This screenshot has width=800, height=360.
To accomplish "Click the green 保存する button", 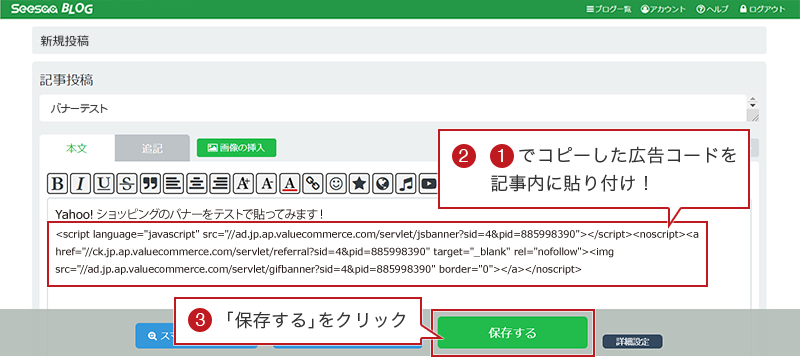I will tap(513, 333).
